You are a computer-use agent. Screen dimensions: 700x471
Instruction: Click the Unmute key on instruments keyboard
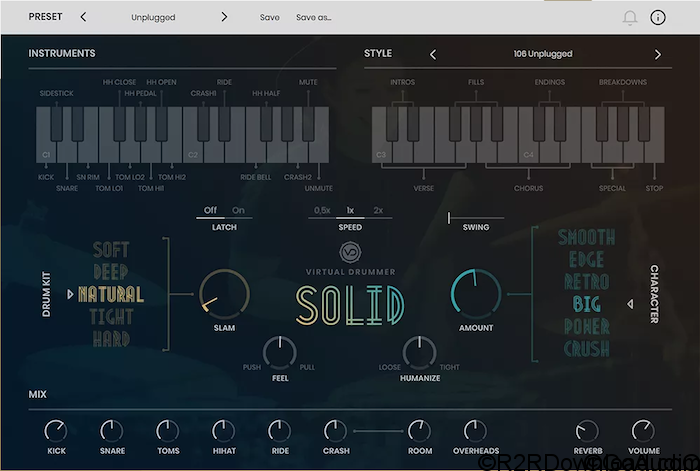click(x=319, y=152)
